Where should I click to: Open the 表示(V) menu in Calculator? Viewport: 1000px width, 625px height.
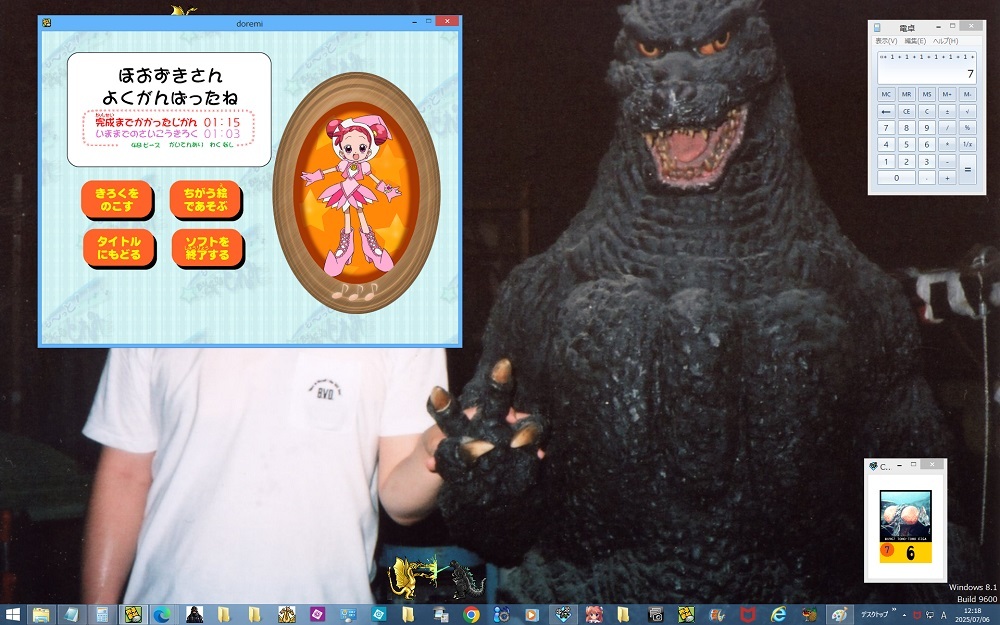886,41
